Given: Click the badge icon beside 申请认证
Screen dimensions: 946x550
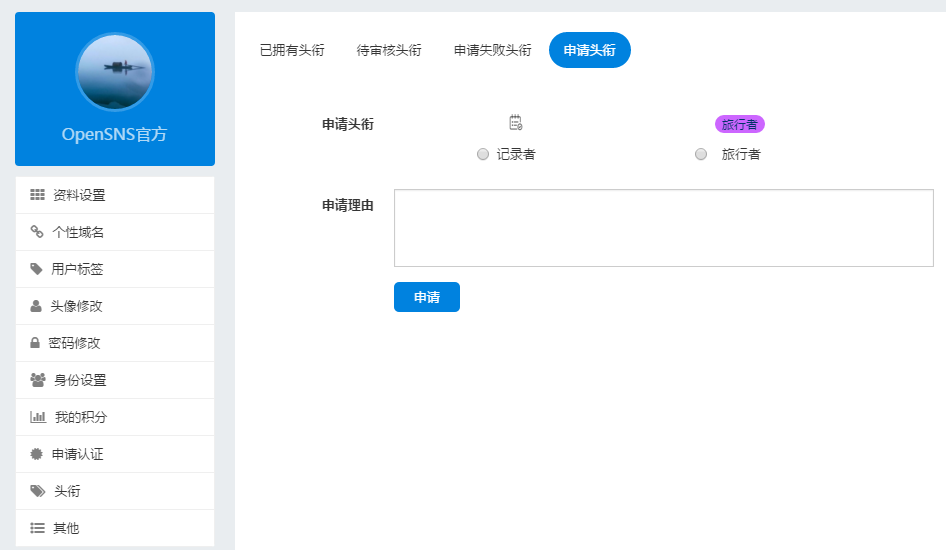Looking at the screenshot, I should pos(37,454).
